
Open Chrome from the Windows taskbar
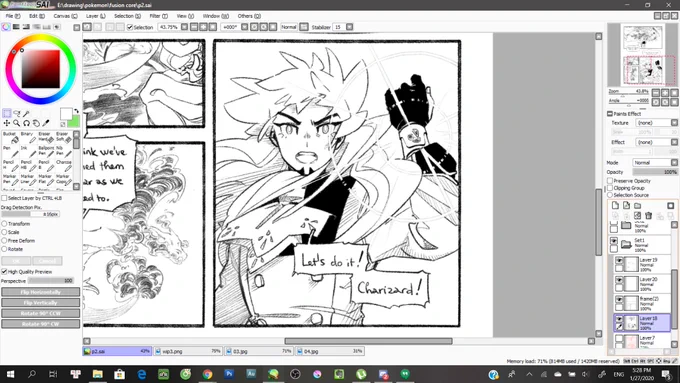pos(207,374)
